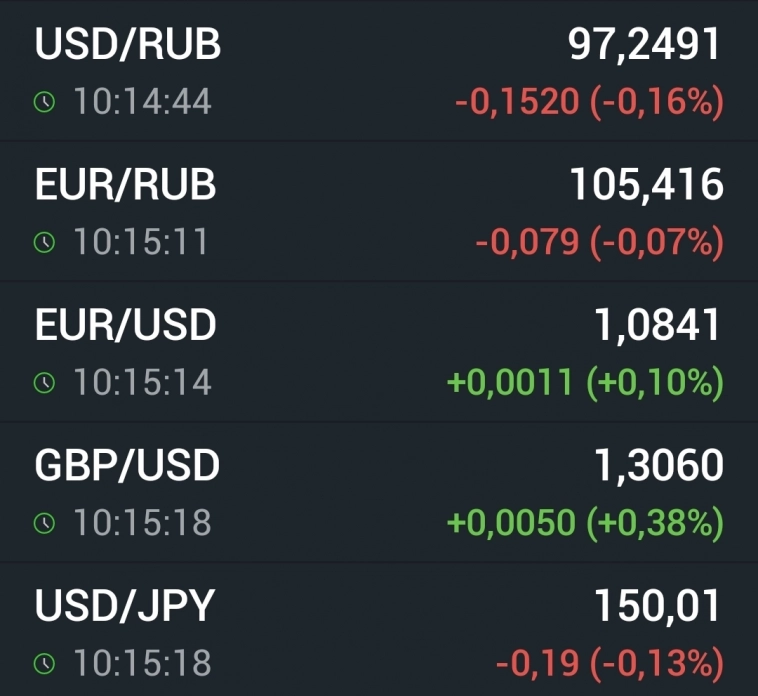Click the green +0,0011 (+0,10%) change
This screenshot has width=758, height=696.
(584, 382)
